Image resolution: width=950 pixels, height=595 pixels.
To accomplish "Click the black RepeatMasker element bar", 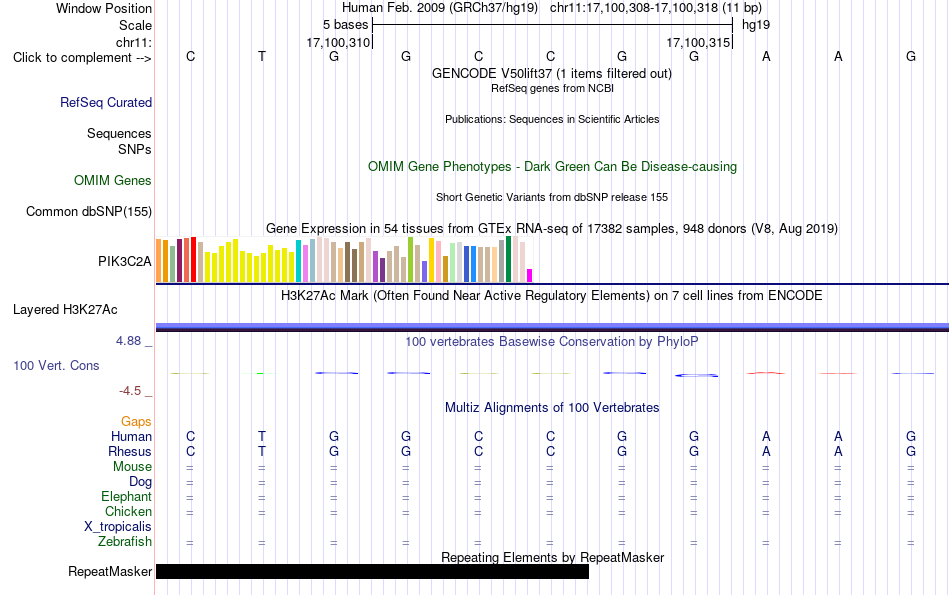I will click(x=372, y=571).
